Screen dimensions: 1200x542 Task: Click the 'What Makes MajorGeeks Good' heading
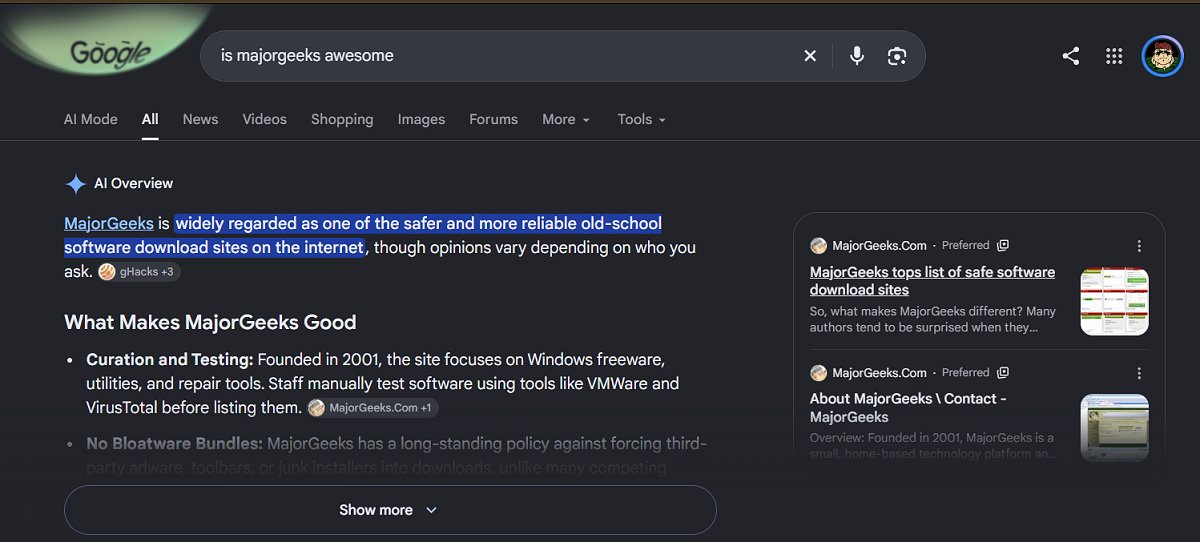click(210, 322)
